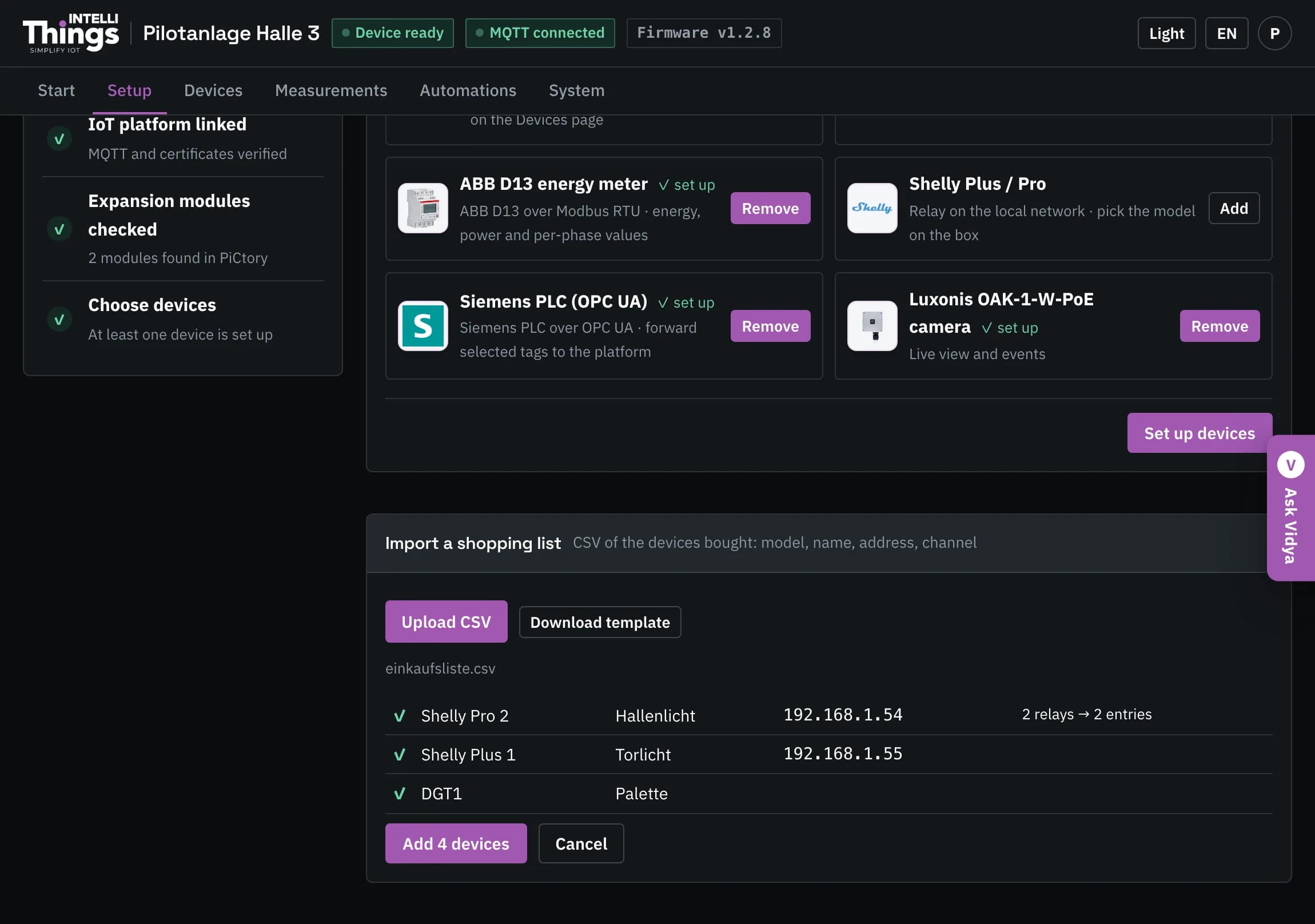The height and width of the screenshot is (924, 1315).
Task: Open the user profile 'P' avatar
Action: tap(1274, 33)
